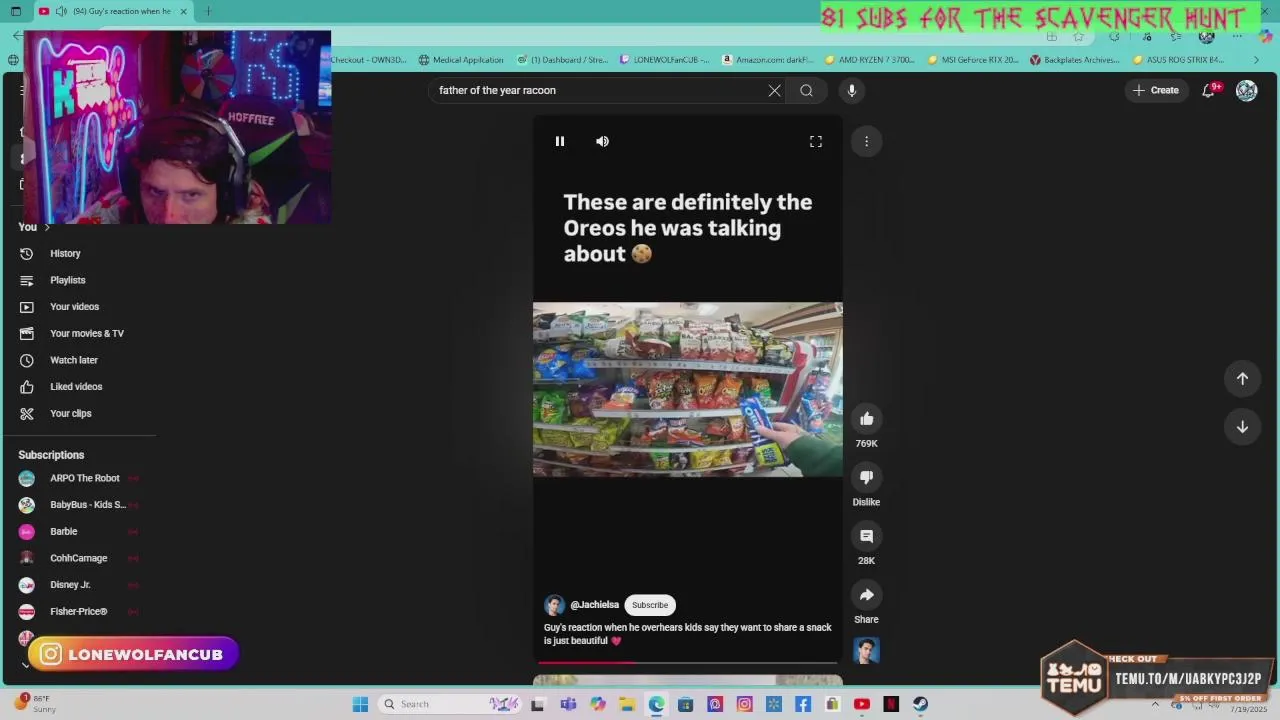
Task: Enter fullscreen on the Short player
Action: (x=816, y=141)
